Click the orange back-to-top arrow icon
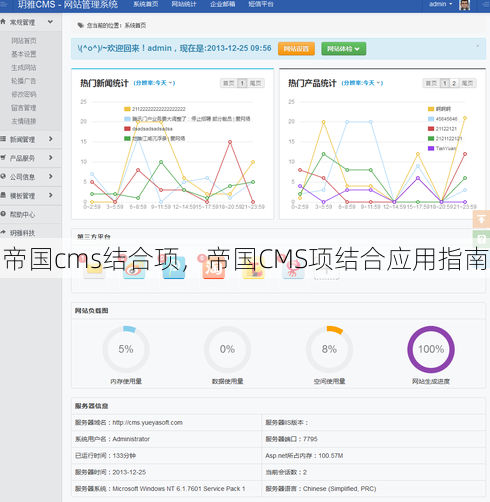Image resolution: width=490 pixels, height=502 pixels. point(481,219)
